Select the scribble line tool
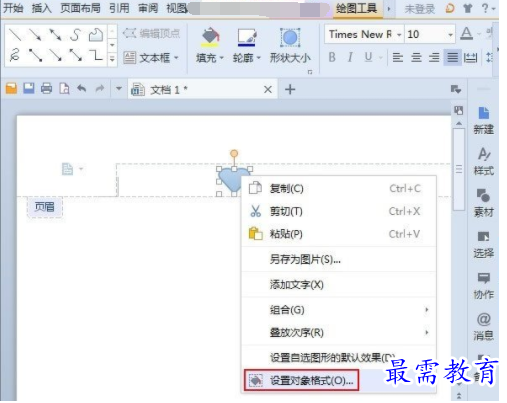 click(14, 55)
